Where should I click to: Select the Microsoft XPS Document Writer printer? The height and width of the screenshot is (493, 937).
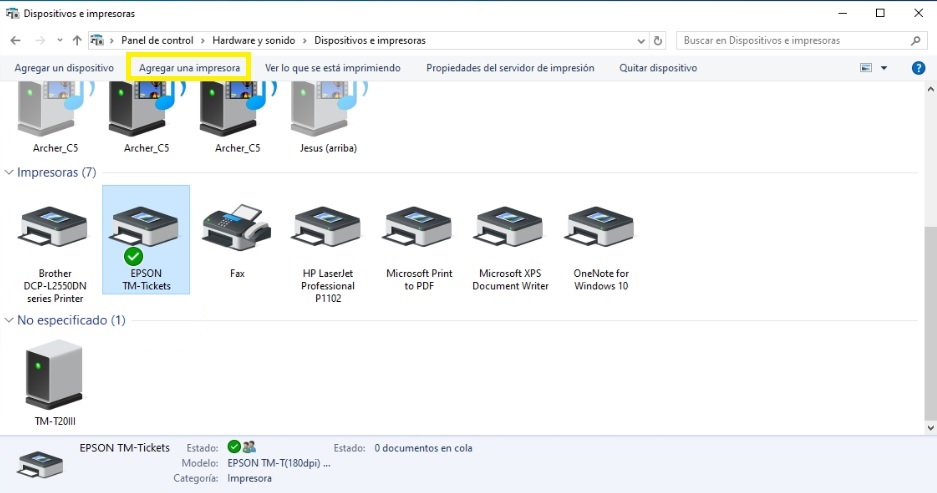tap(509, 227)
